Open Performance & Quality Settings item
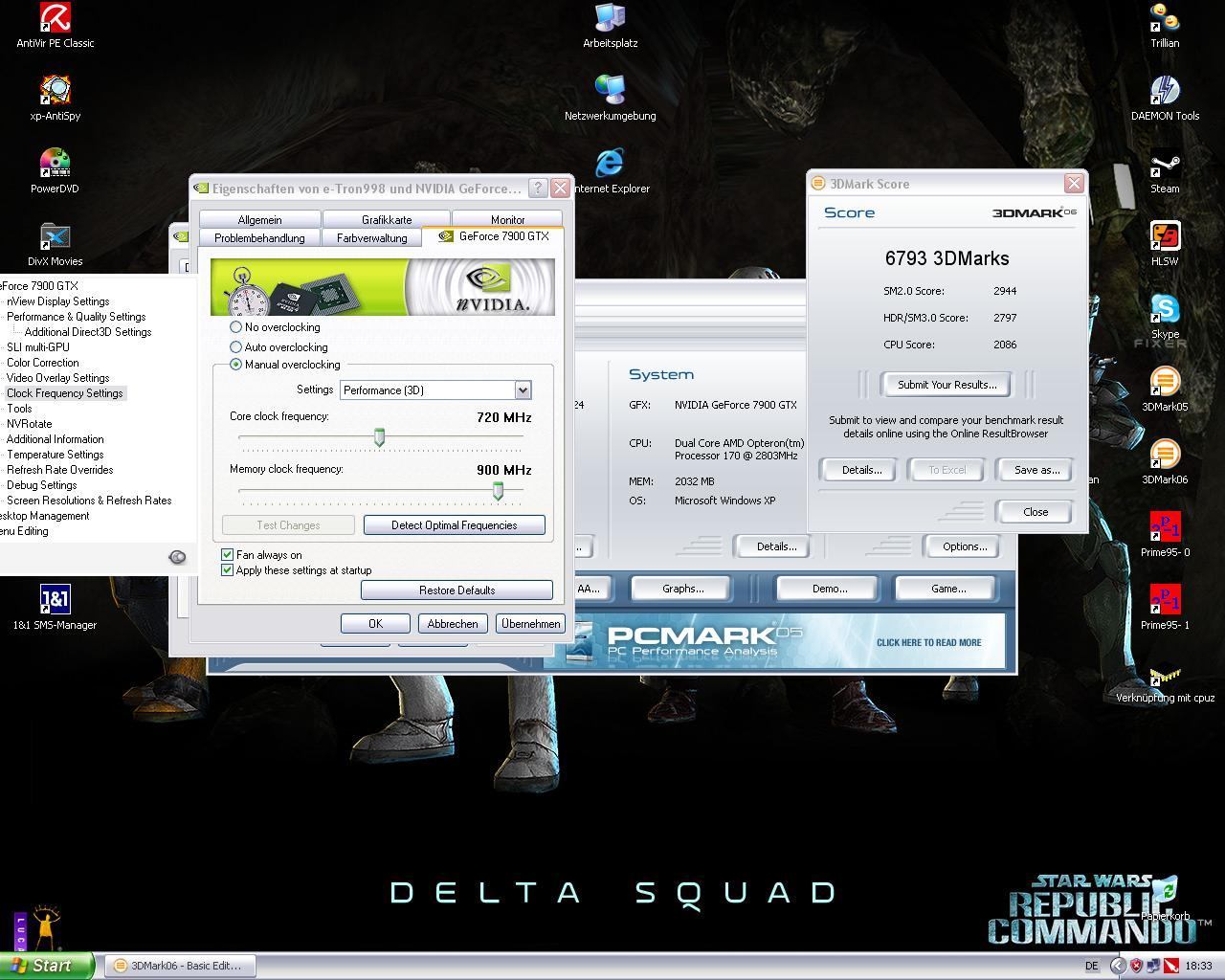Image resolution: width=1225 pixels, height=980 pixels. click(x=77, y=317)
